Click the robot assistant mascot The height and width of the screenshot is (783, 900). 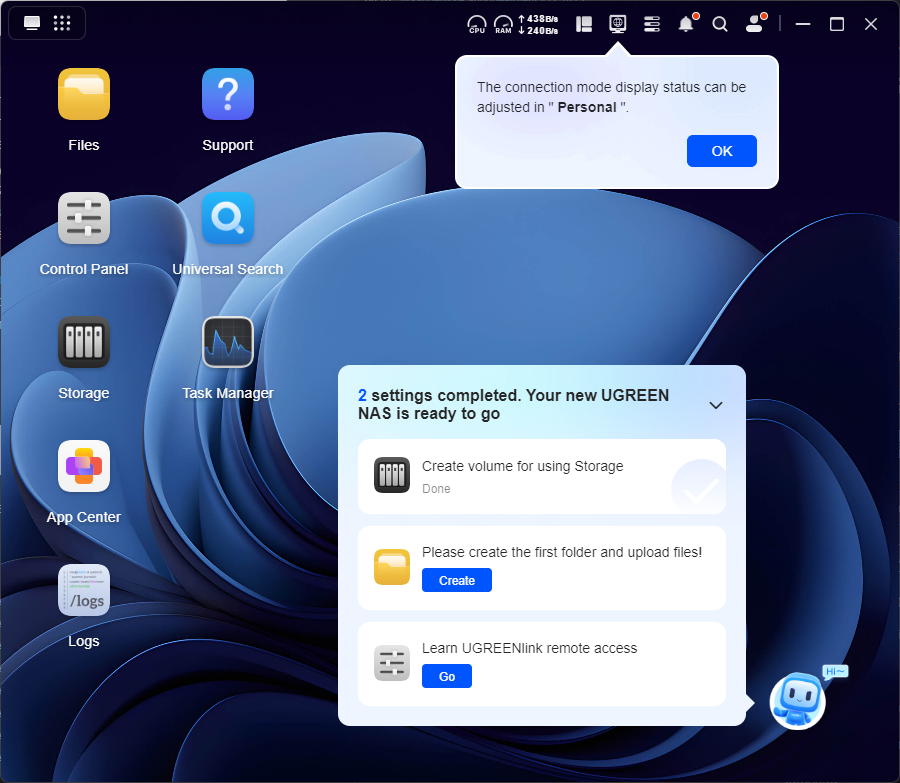(798, 700)
